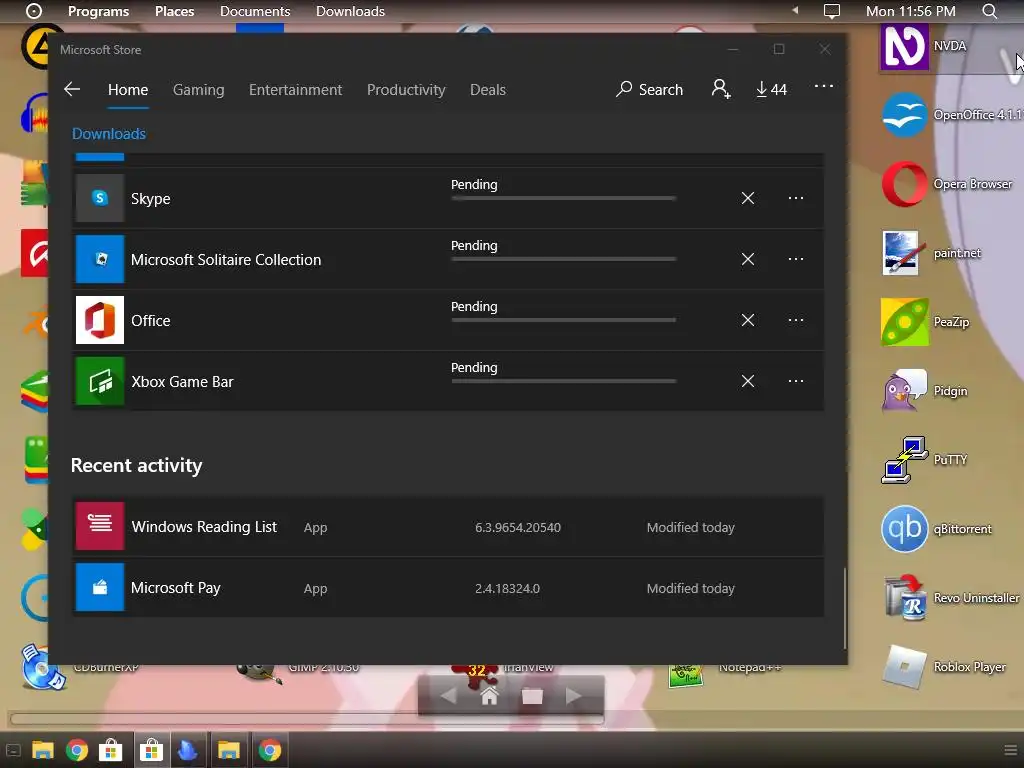Open the Downloads menu in the top panel

point(350,11)
